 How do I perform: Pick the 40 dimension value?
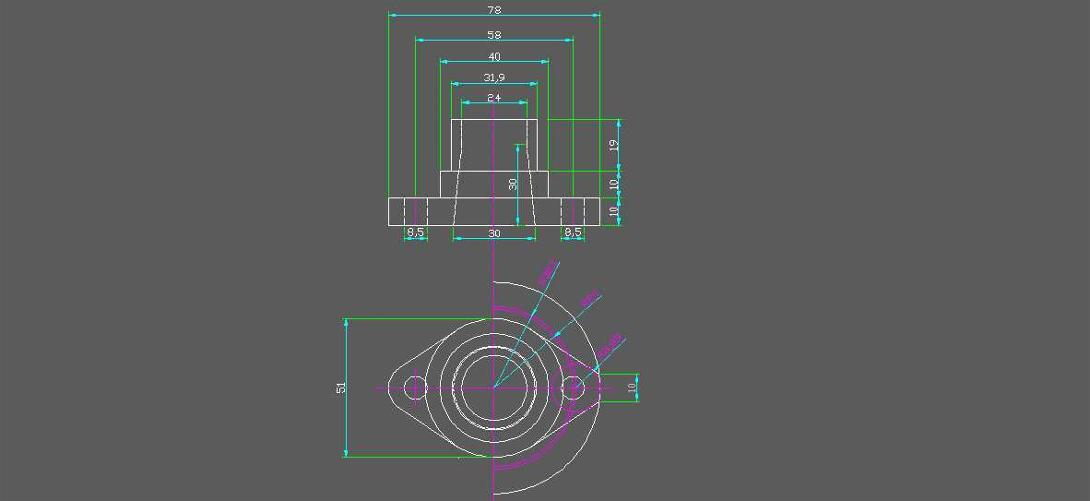(x=494, y=57)
